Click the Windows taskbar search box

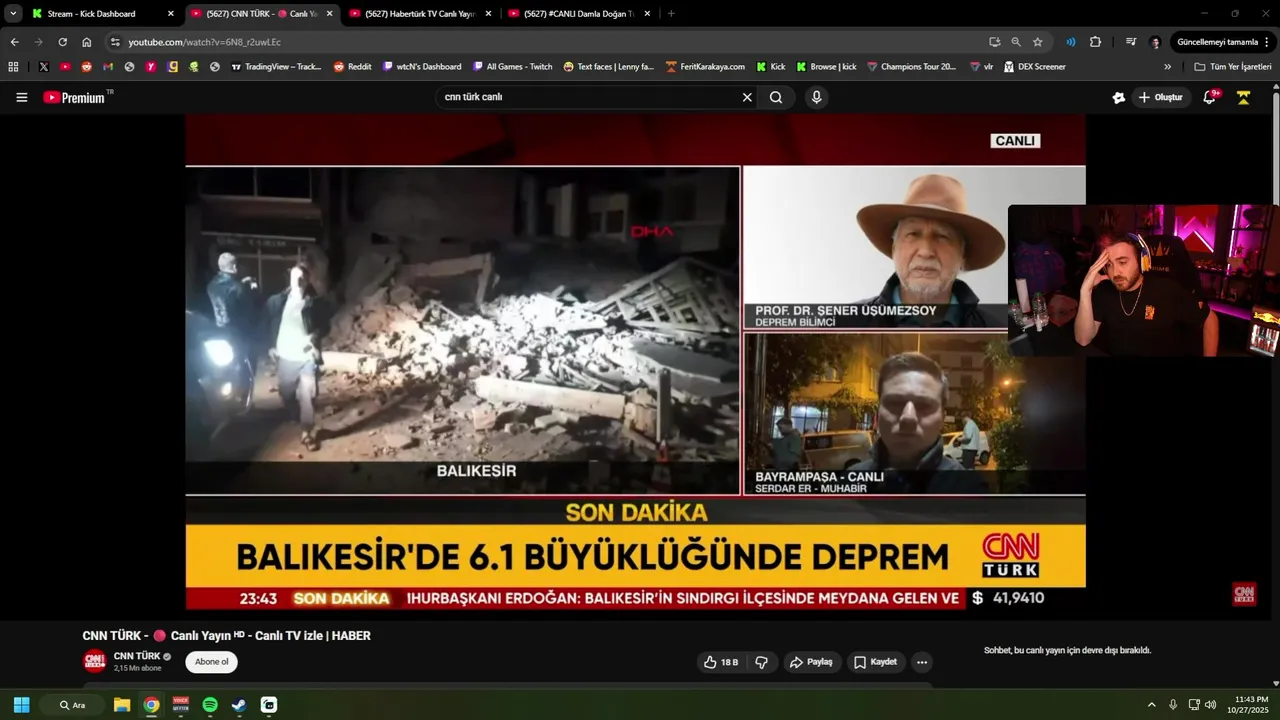[73, 705]
